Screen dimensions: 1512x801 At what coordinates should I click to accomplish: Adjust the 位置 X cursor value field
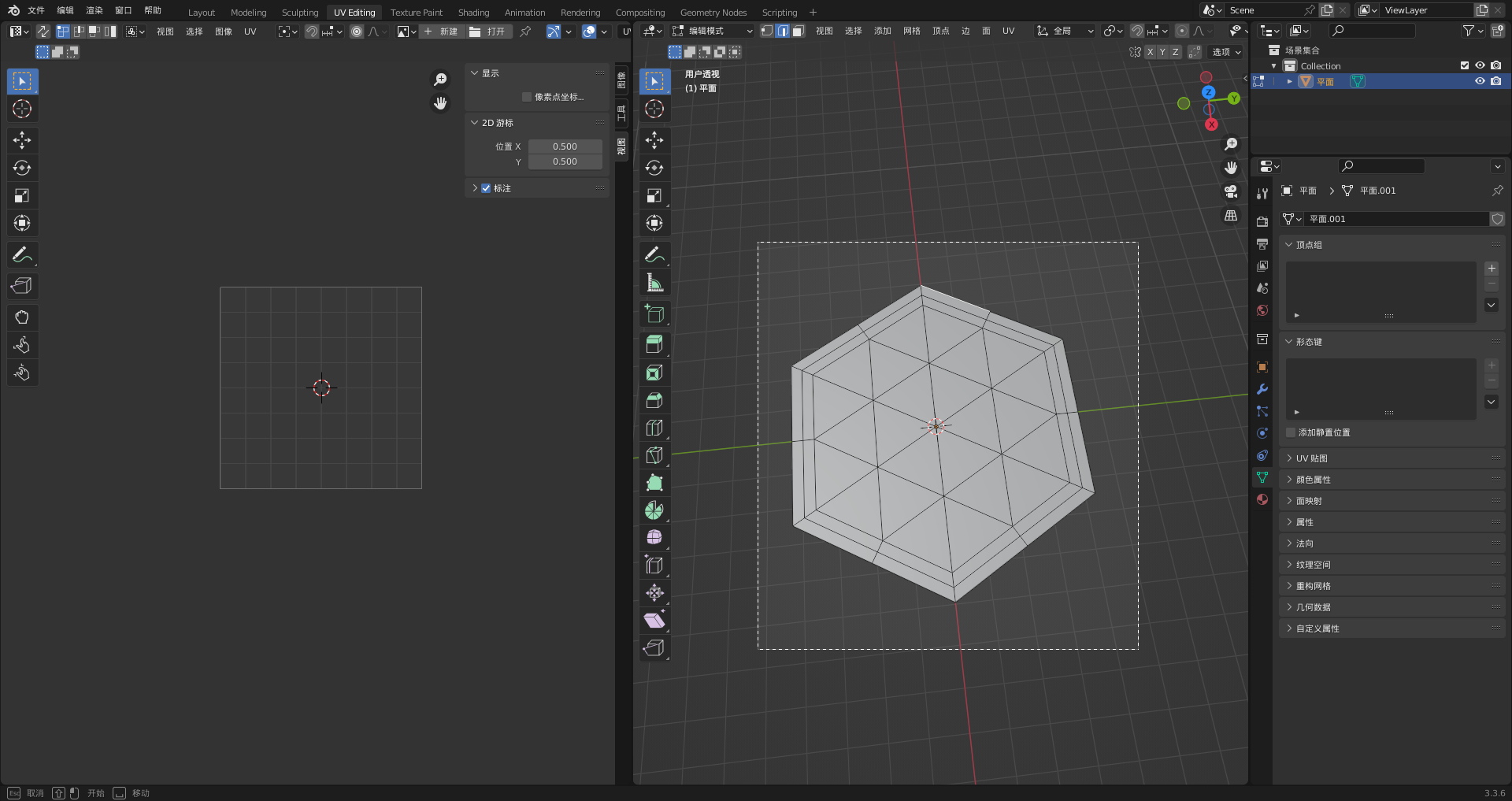pos(565,146)
